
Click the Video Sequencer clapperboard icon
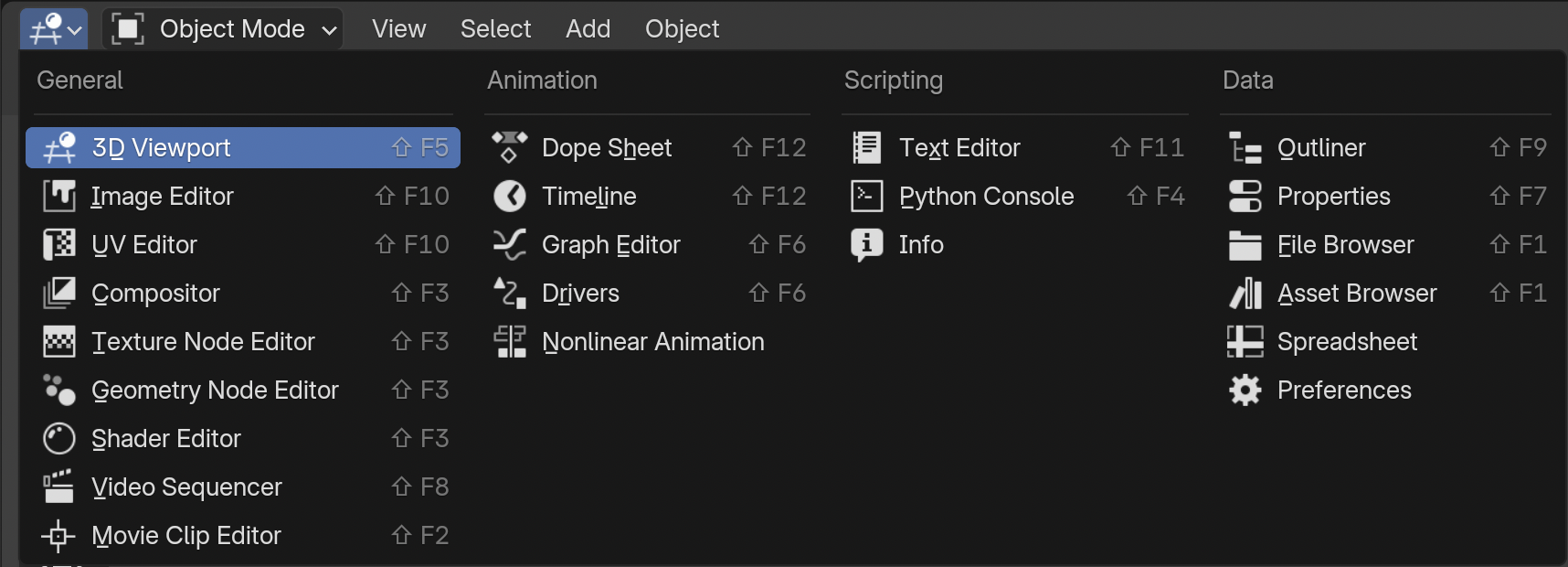[59, 487]
